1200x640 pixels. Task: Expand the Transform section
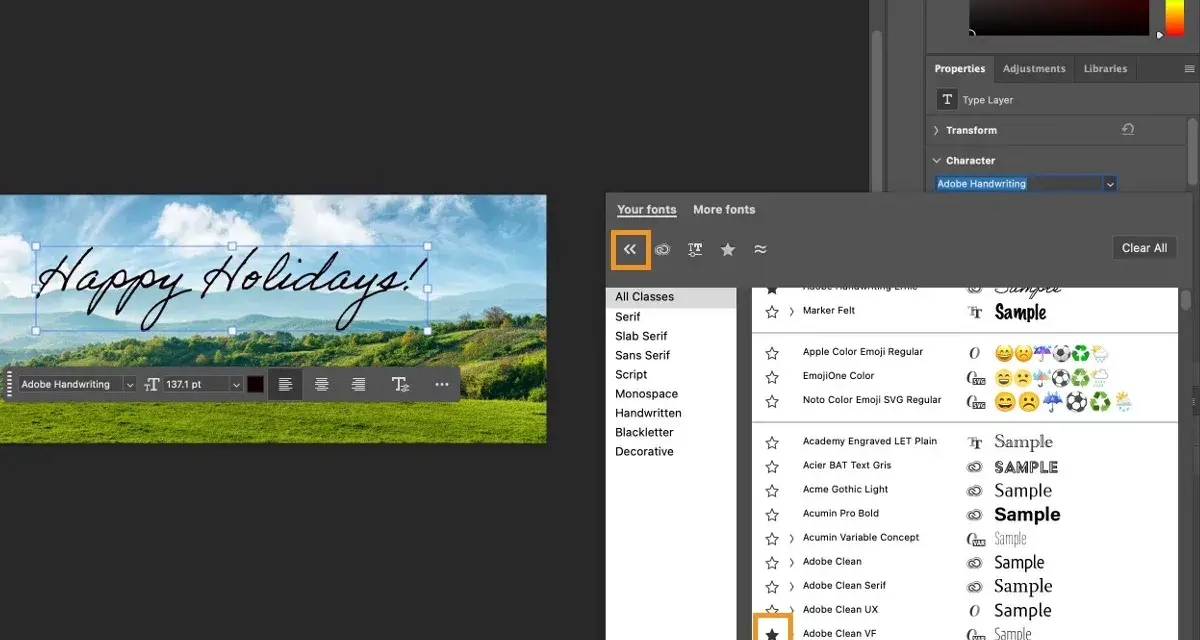pyautogui.click(x=936, y=130)
